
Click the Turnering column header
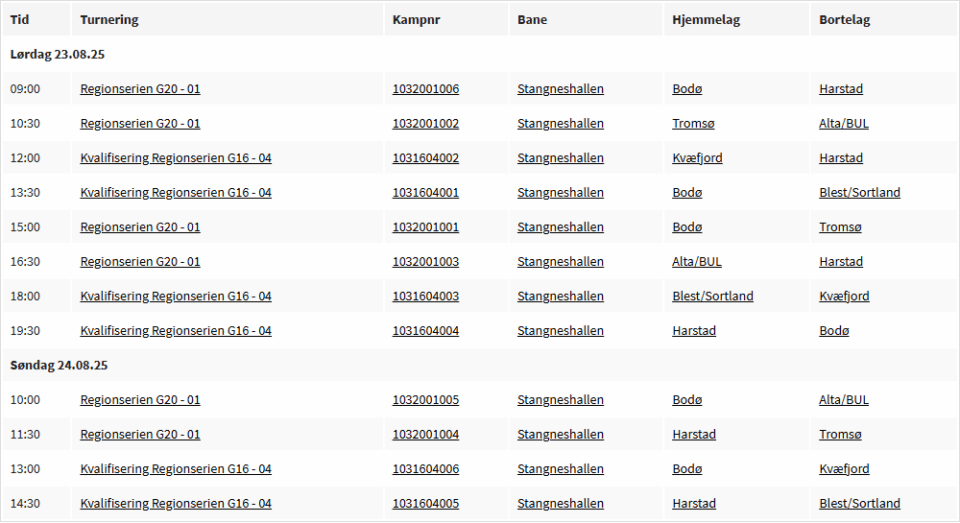109,20
